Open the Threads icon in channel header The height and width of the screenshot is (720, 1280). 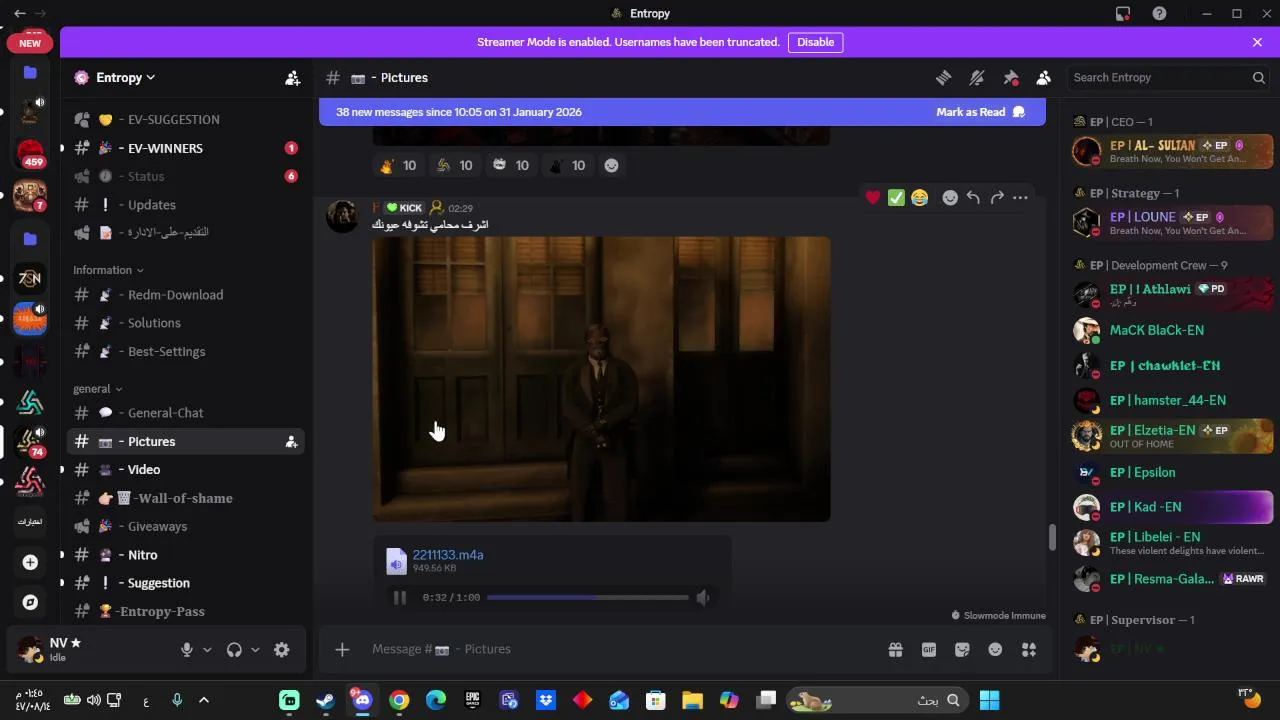pyautogui.click(x=943, y=78)
